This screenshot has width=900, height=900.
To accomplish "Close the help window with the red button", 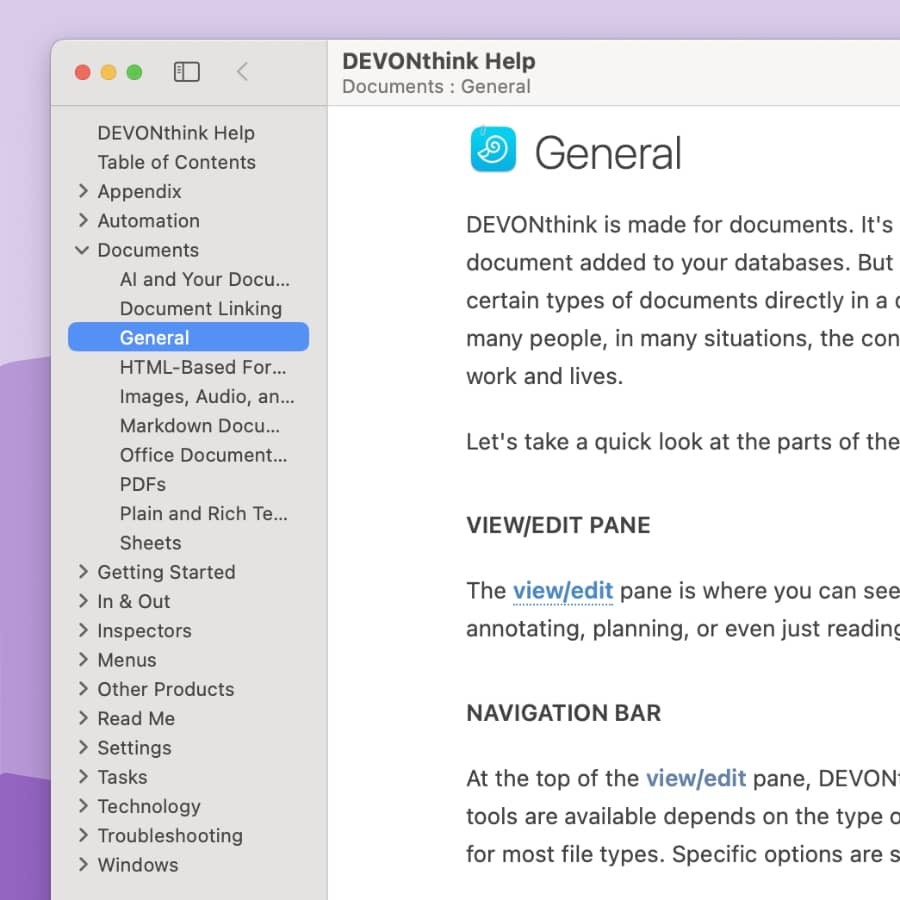I will tap(83, 72).
